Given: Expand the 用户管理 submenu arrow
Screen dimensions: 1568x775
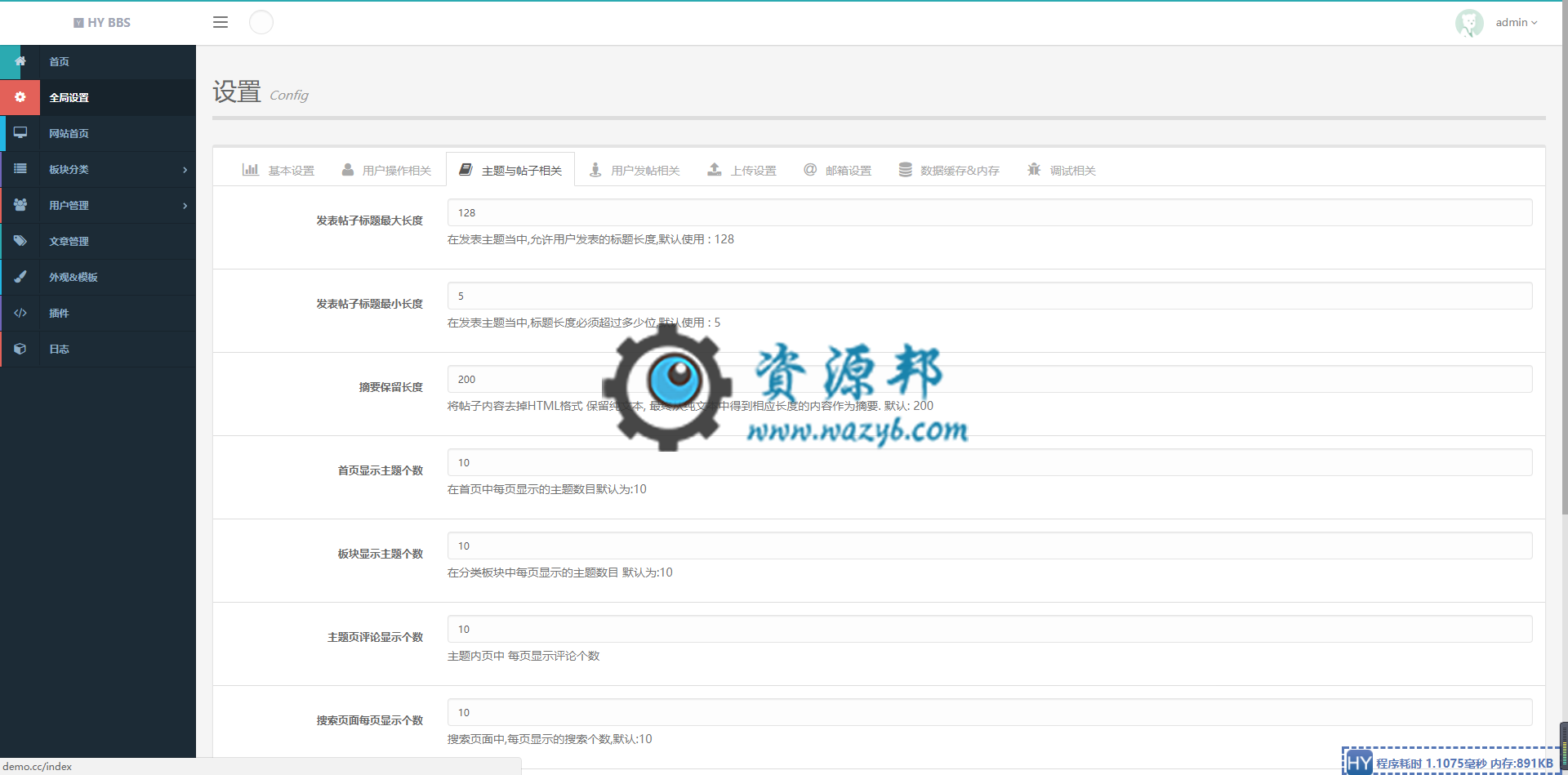Looking at the screenshot, I should point(185,206).
